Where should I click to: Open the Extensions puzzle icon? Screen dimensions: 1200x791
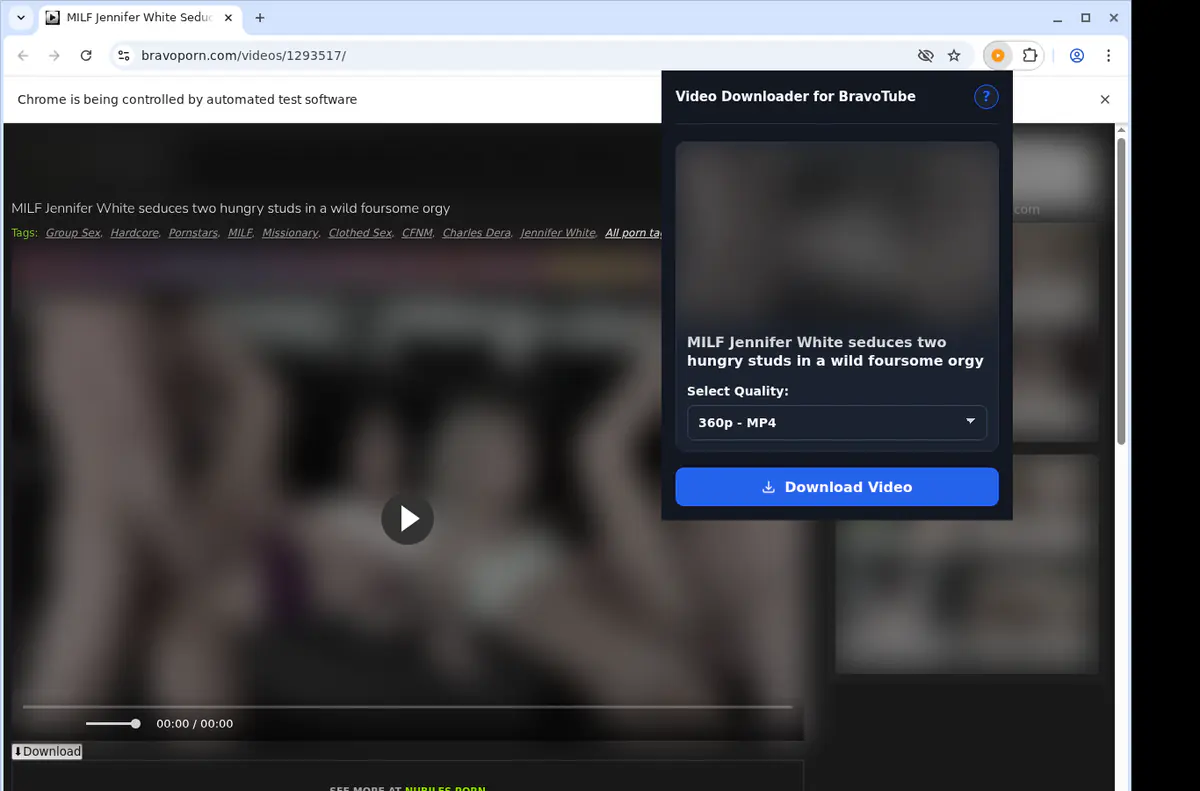[x=1030, y=56]
